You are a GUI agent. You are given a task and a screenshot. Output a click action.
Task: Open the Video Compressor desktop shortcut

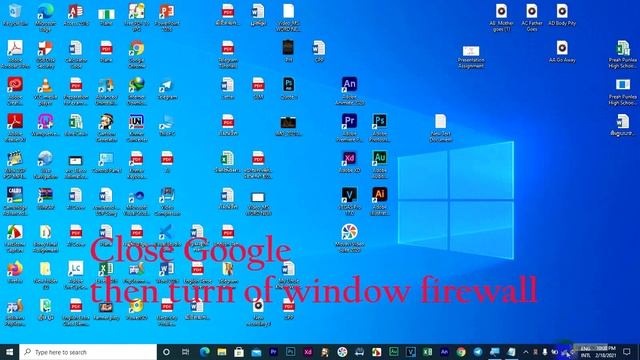click(167, 202)
